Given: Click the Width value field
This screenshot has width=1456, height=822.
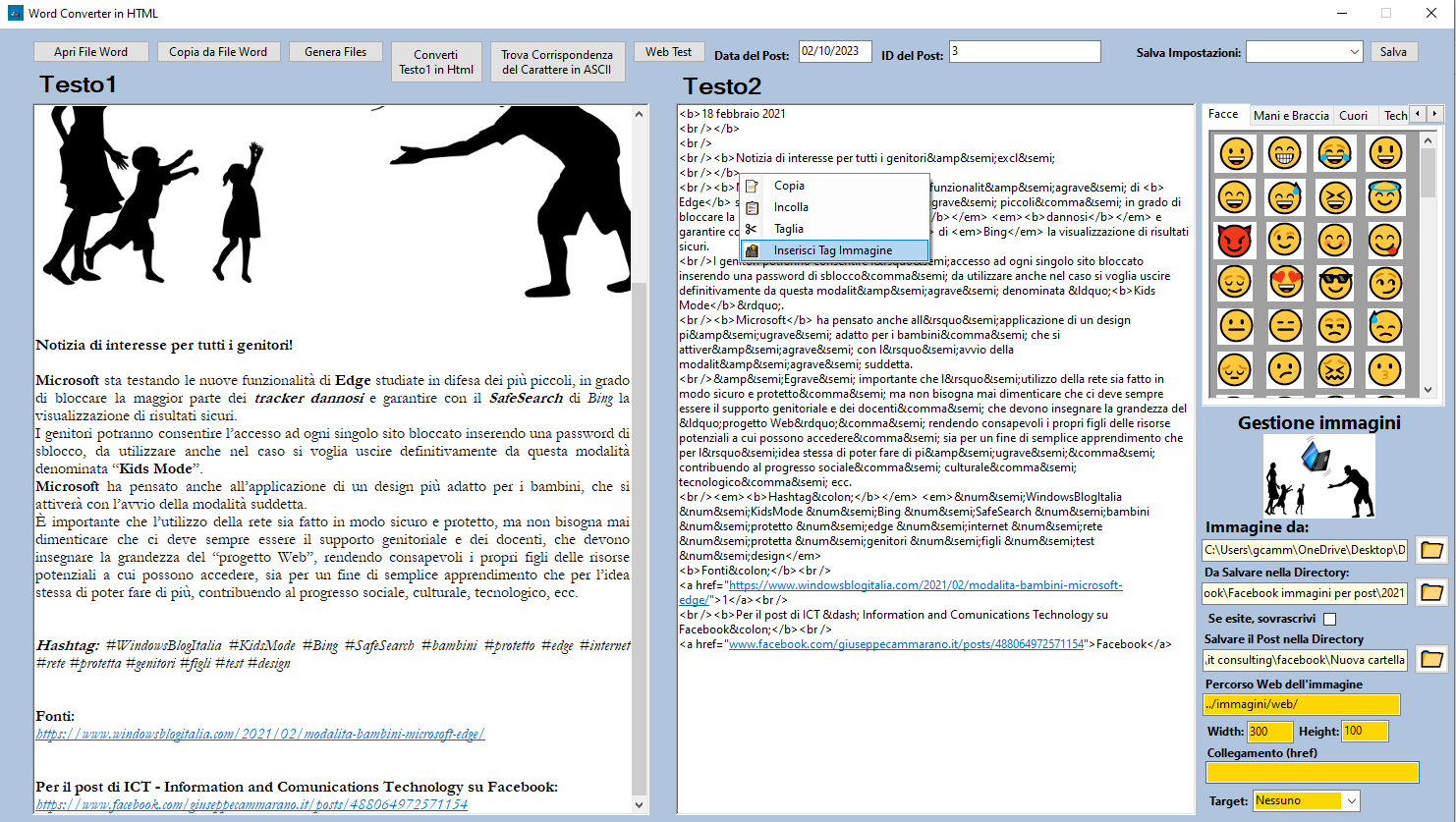Looking at the screenshot, I should (1269, 731).
